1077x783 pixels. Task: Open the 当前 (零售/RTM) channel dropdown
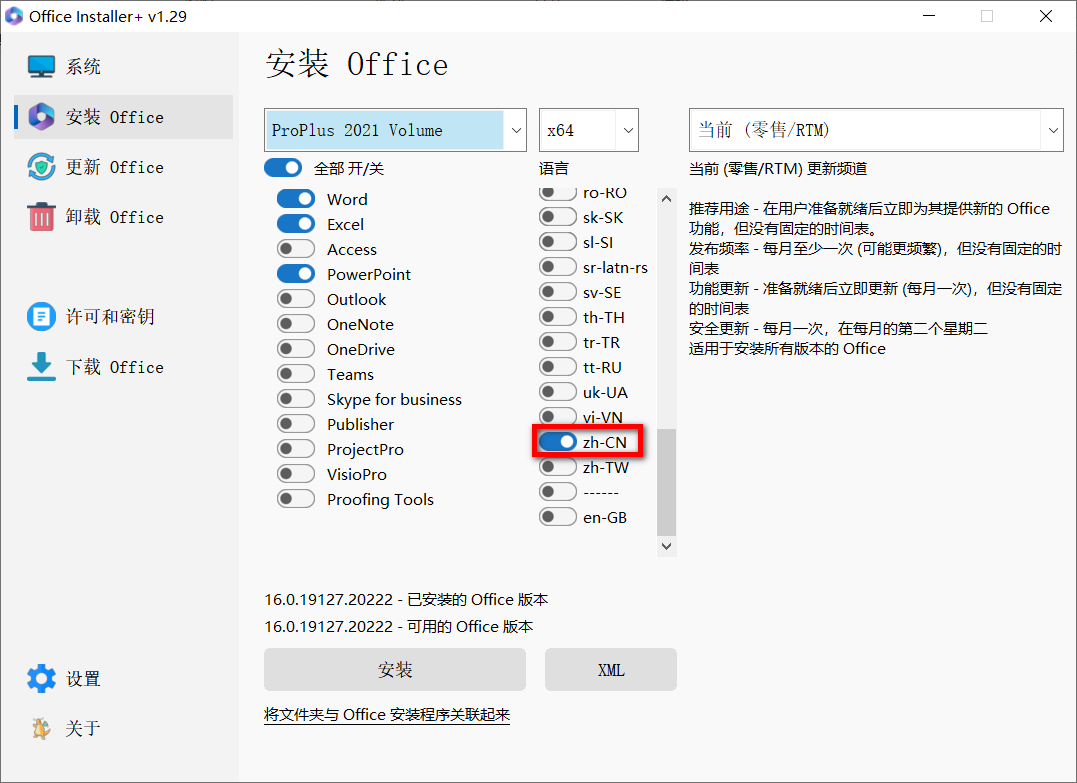pyautogui.click(x=876, y=130)
